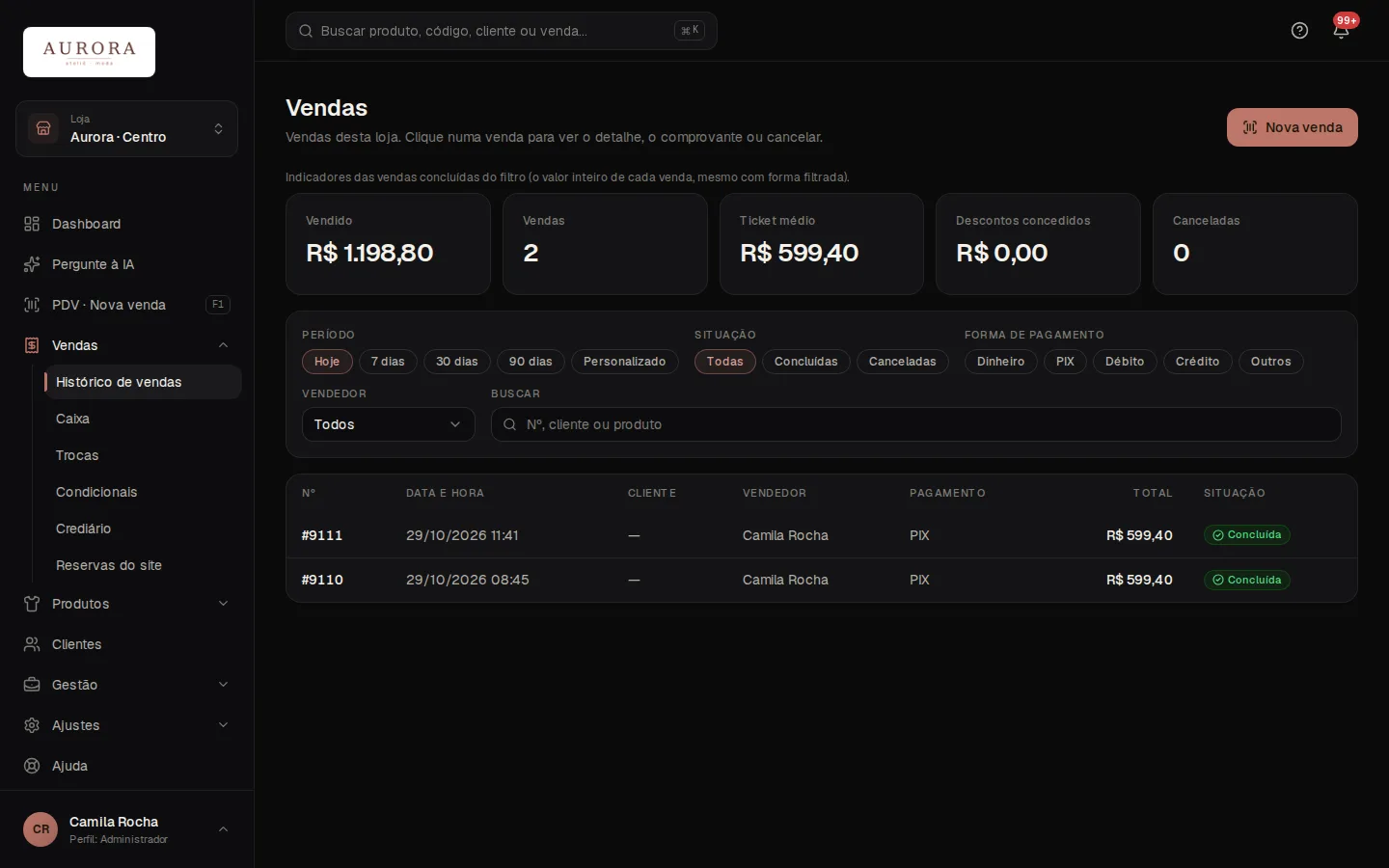The width and height of the screenshot is (1389, 868).
Task: Filter payments by Crédito
Action: (1198, 362)
